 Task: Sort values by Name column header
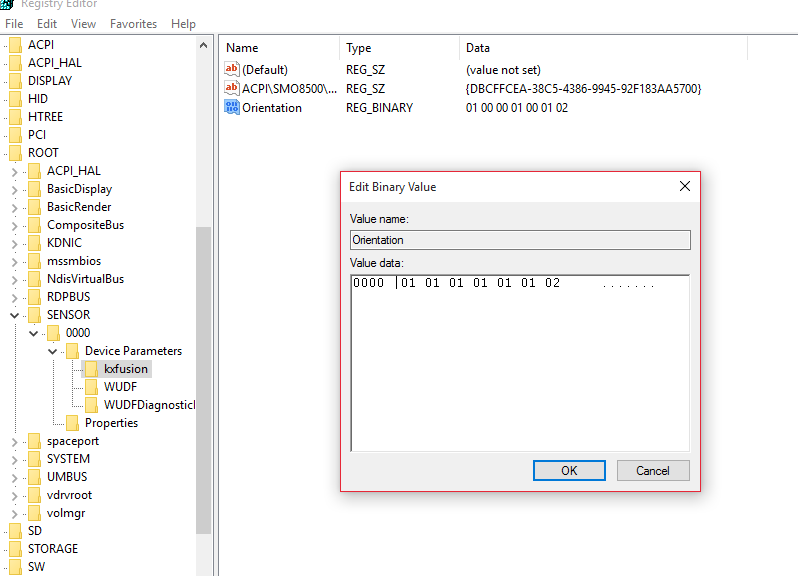click(281, 48)
